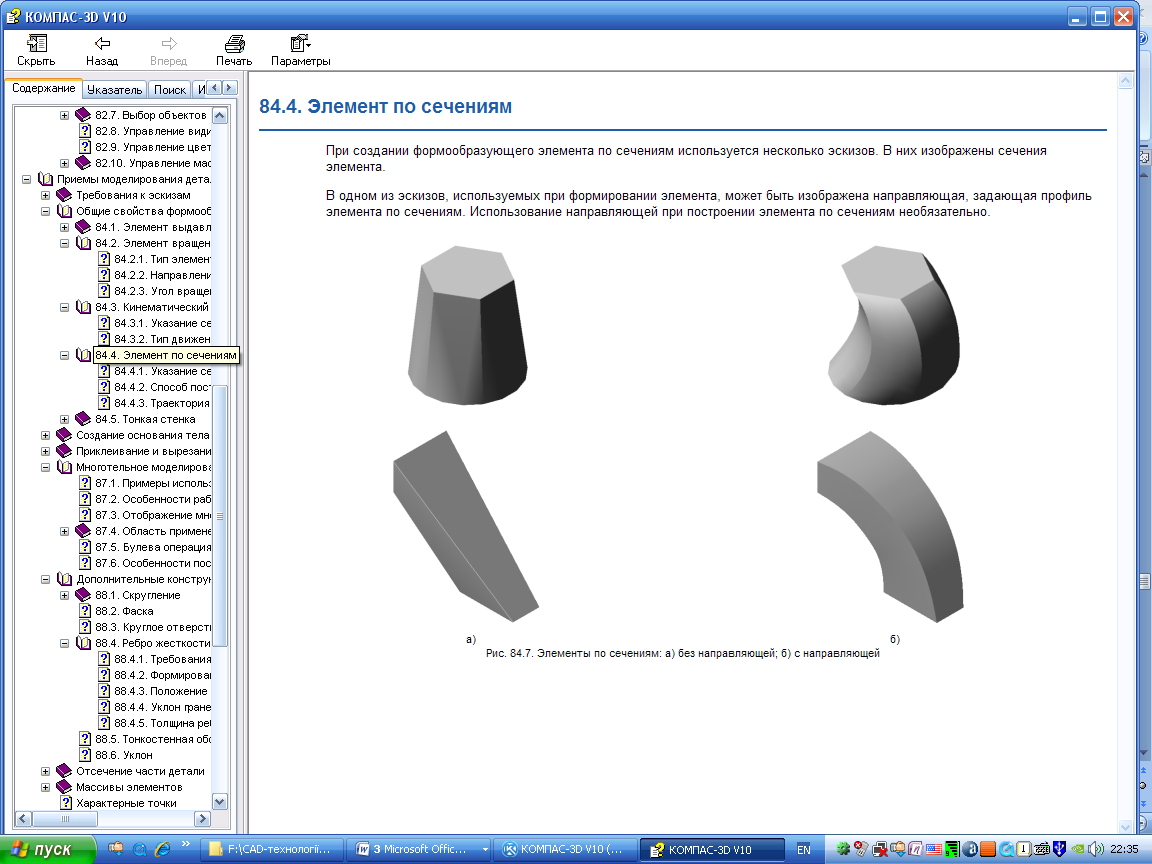Expand the 84.5. Тонкая стенка node

point(65,420)
